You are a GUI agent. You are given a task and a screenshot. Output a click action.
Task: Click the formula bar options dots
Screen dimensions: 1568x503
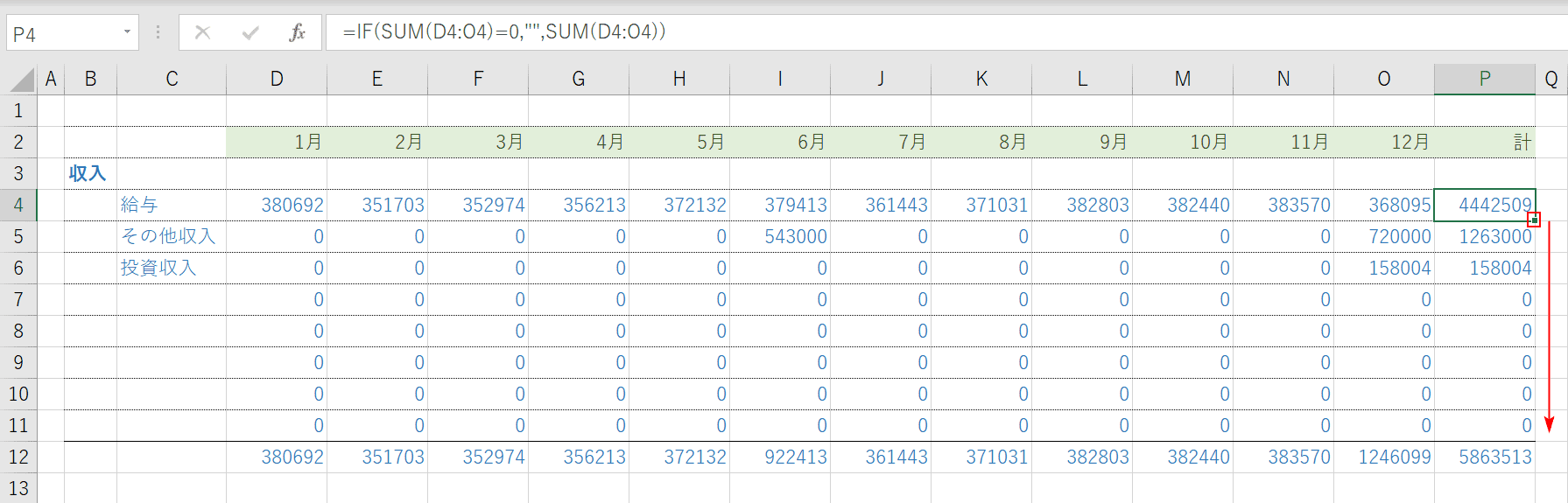158,32
